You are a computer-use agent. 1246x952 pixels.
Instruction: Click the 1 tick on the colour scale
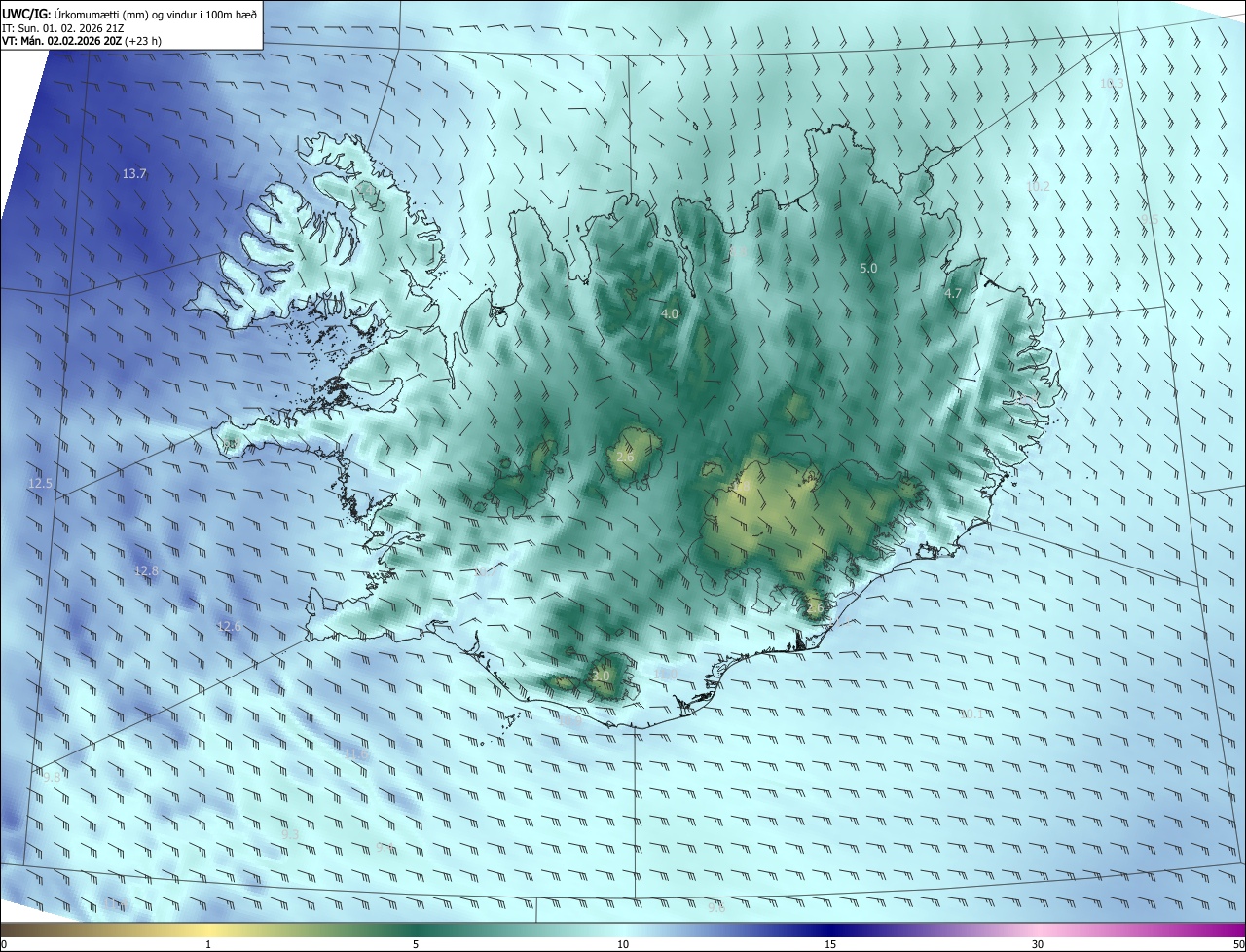tap(208, 944)
